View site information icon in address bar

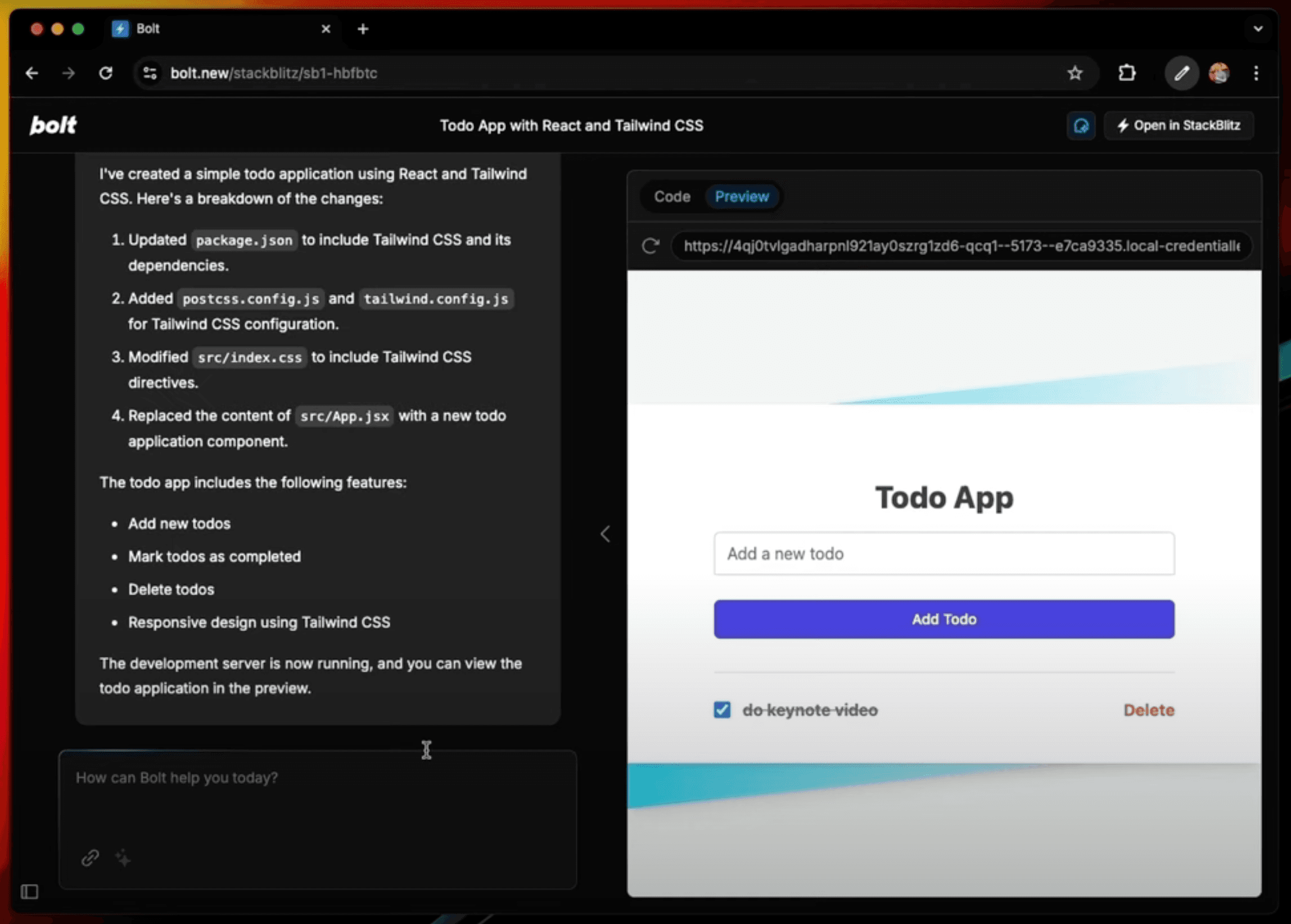point(150,73)
